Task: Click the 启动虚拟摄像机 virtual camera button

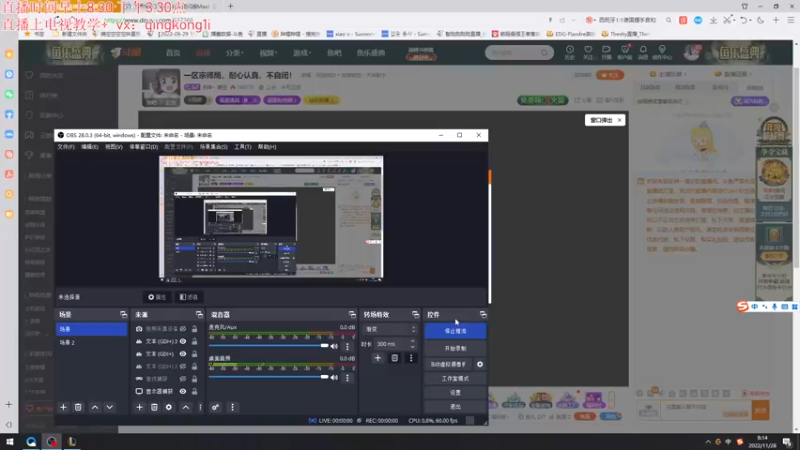Action: tap(448, 364)
